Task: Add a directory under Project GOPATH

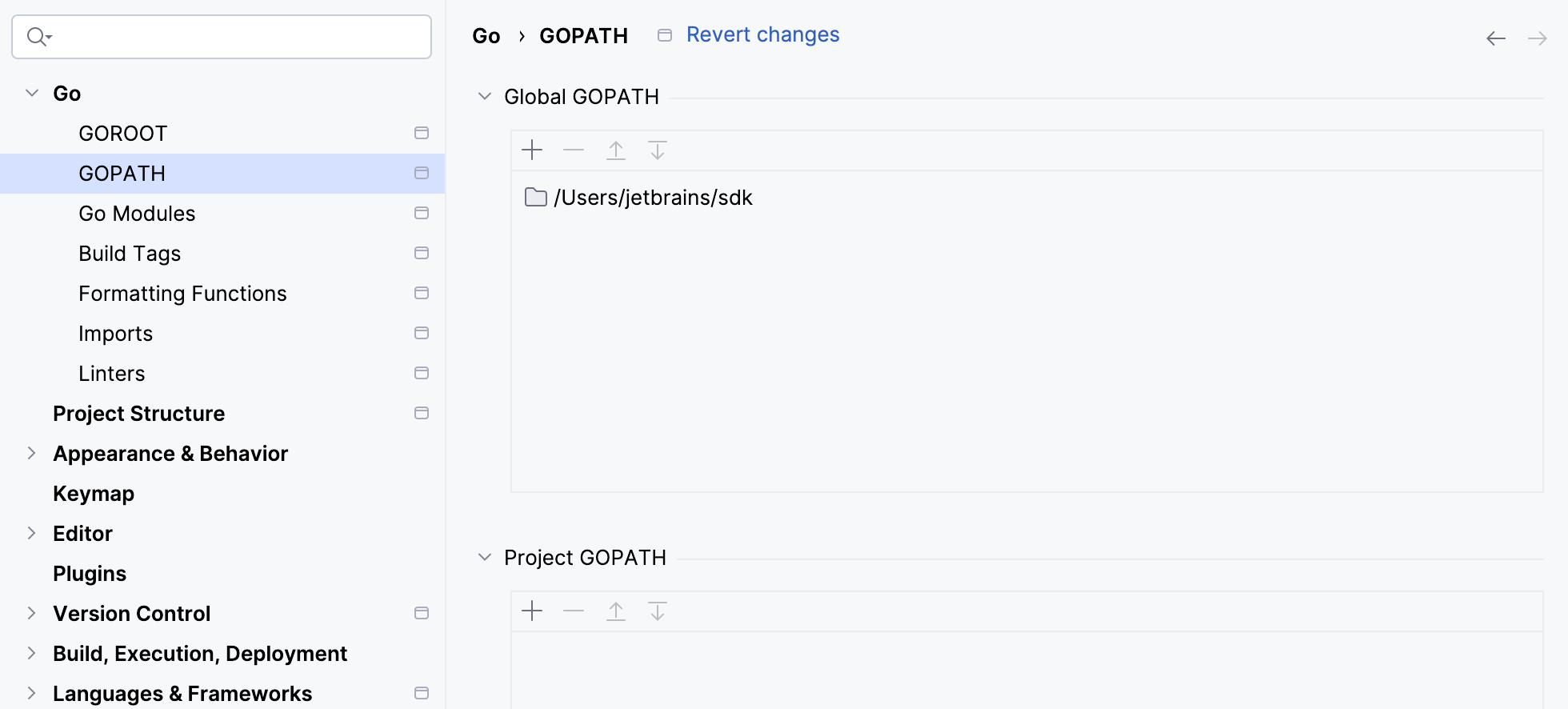Action: [x=531, y=611]
